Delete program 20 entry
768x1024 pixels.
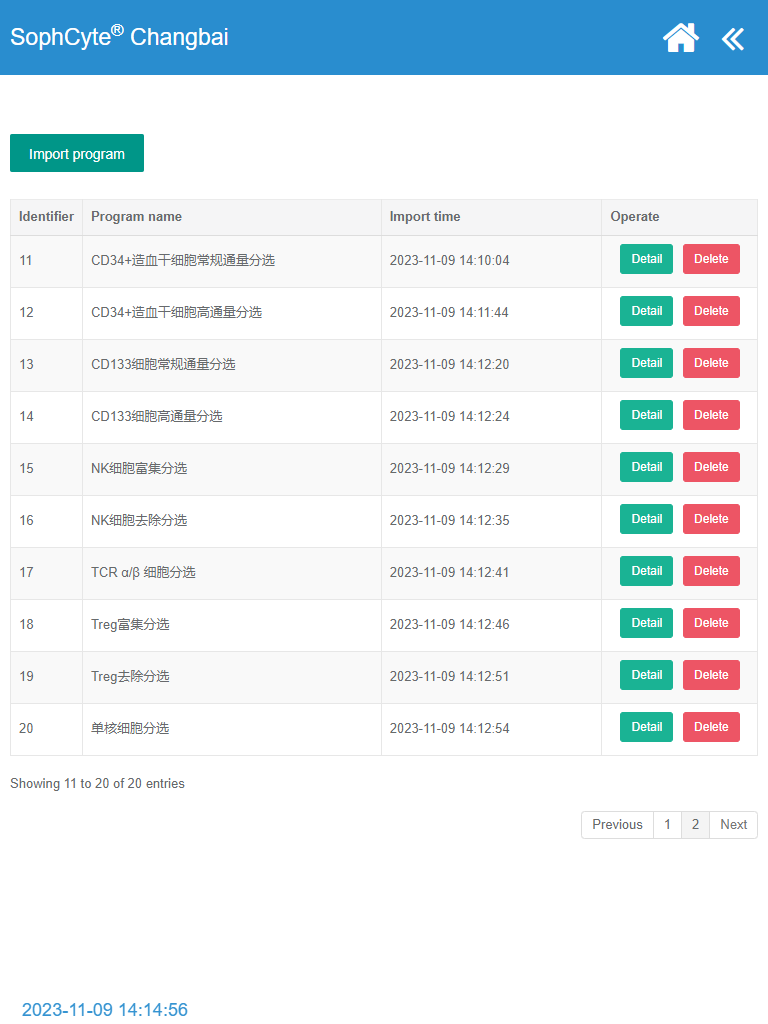[x=711, y=727]
